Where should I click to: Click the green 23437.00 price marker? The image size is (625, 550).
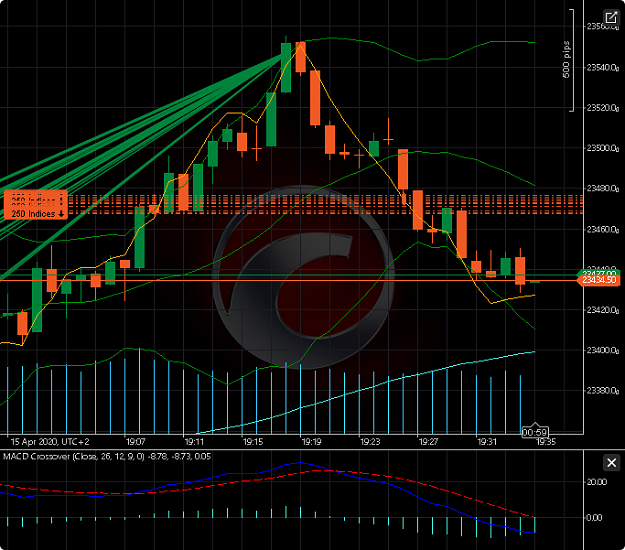pyautogui.click(x=599, y=273)
